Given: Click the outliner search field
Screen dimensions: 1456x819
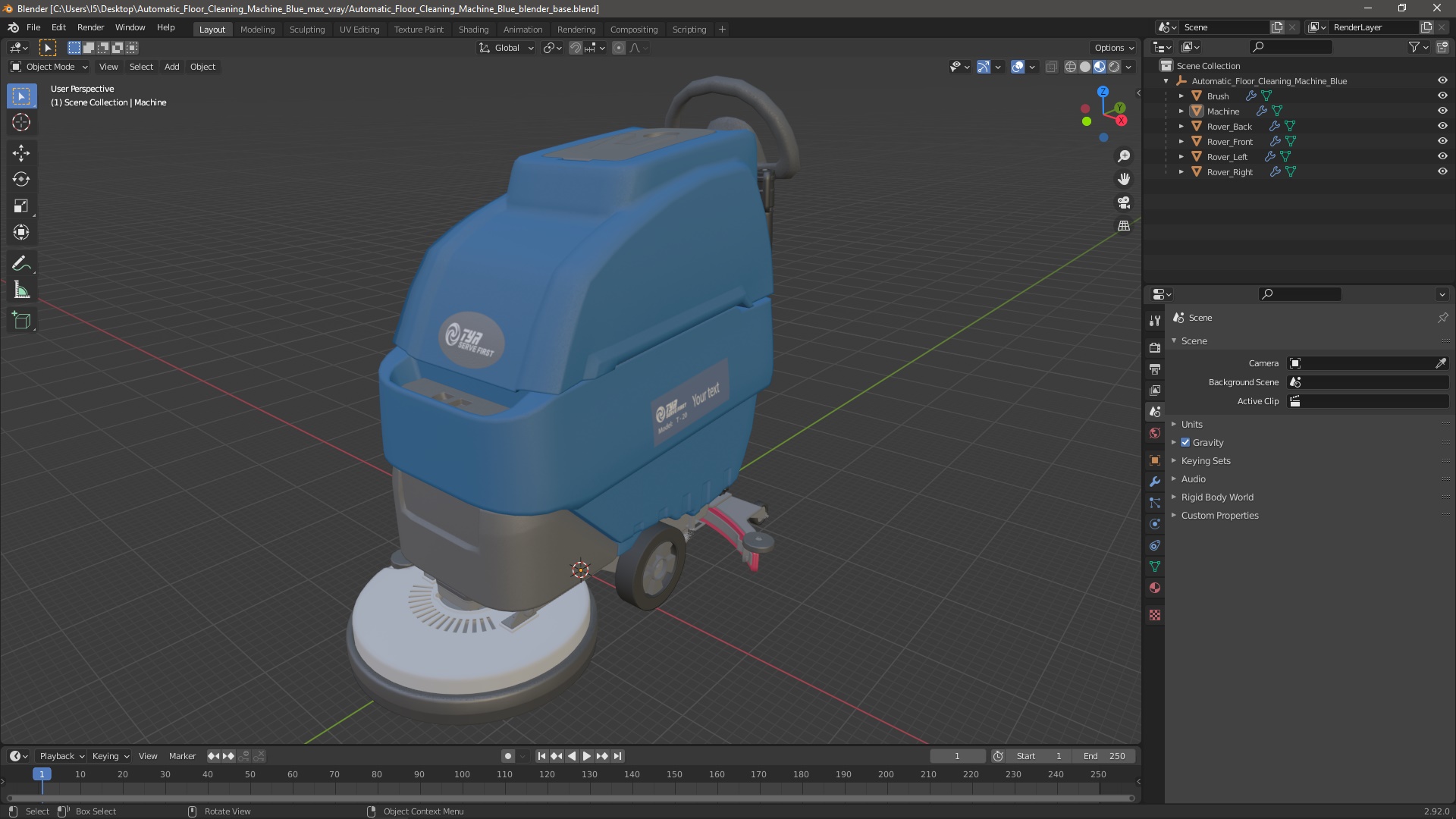Looking at the screenshot, I should (1291, 47).
